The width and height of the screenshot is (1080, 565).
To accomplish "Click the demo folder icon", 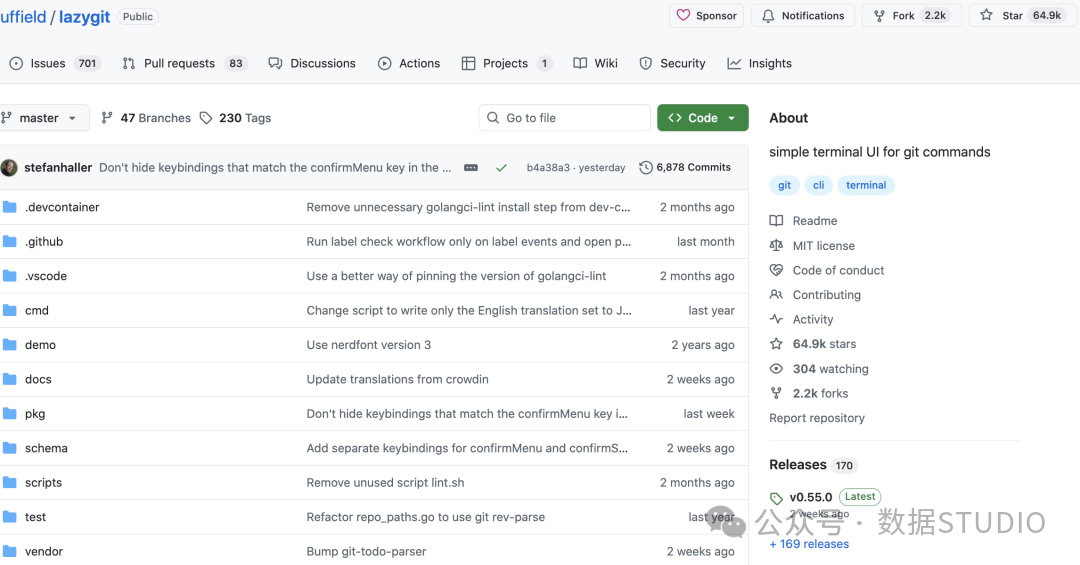I will coord(10,345).
